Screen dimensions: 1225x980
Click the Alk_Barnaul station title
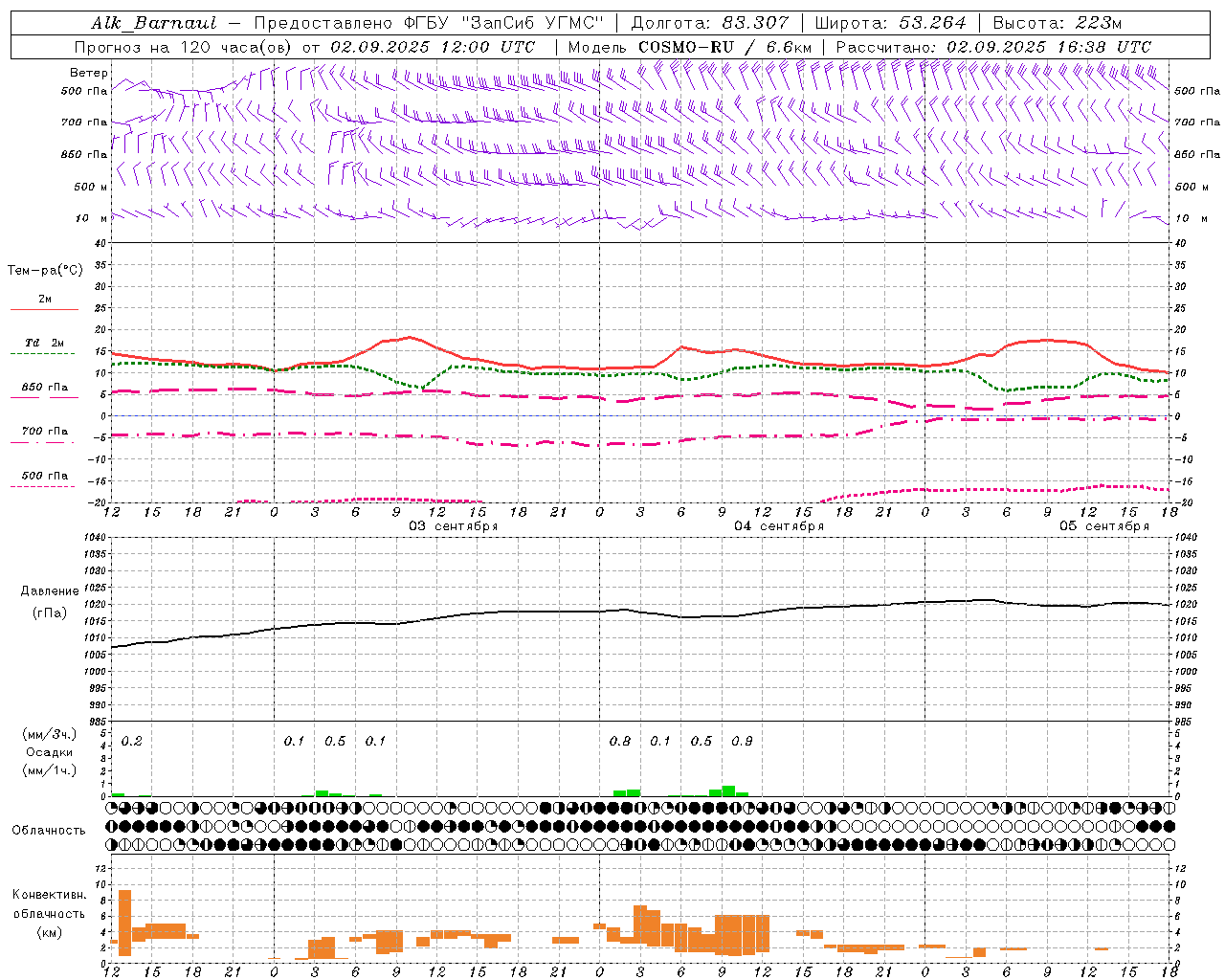click(x=154, y=23)
